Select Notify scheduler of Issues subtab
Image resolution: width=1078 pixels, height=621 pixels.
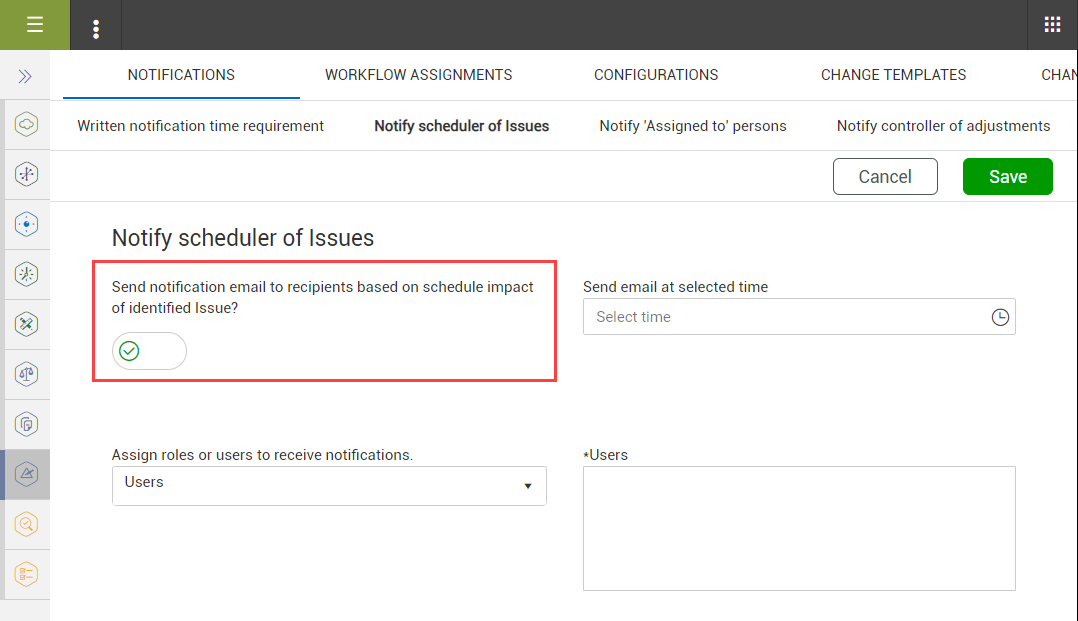[x=461, y=126]
